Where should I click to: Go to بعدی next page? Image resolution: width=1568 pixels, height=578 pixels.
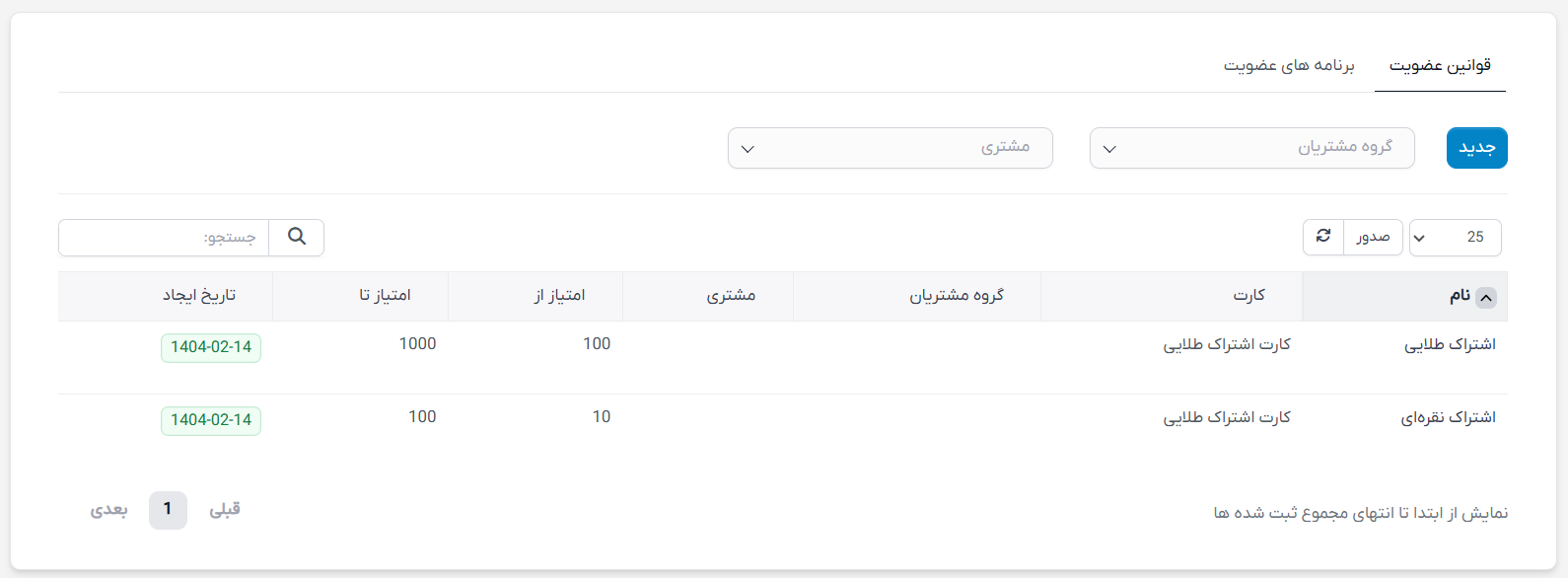click(109, 510)
